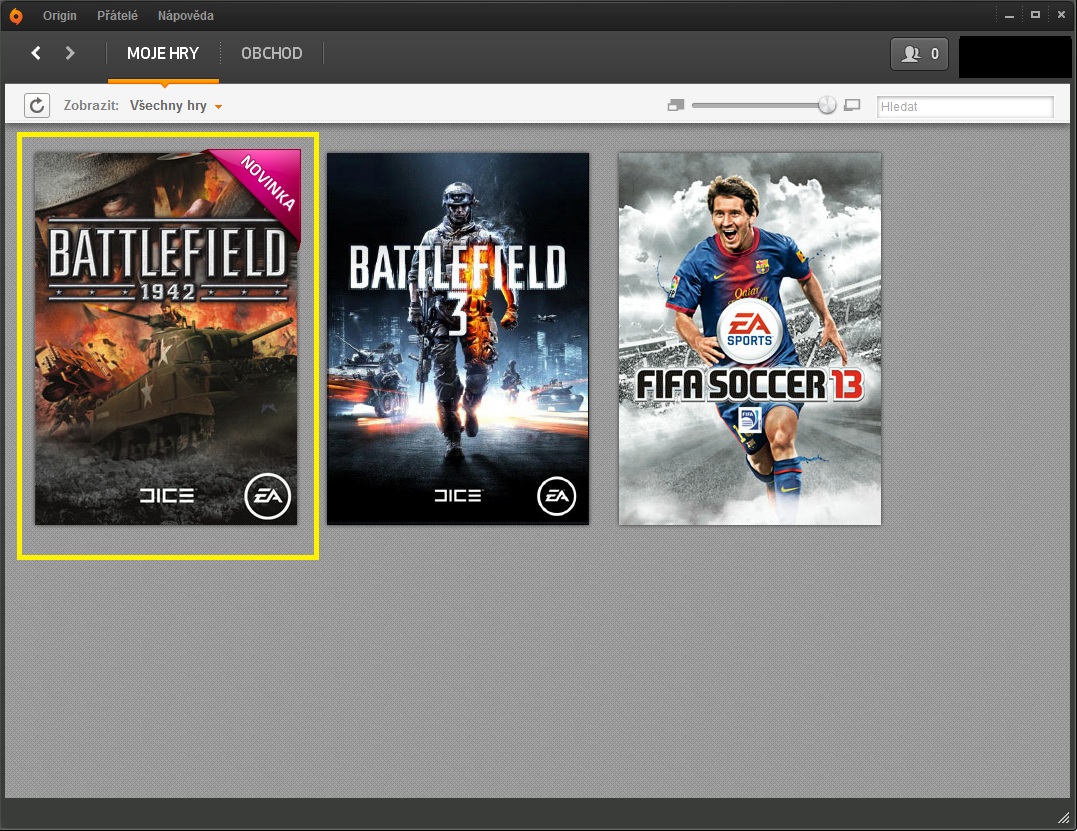Click the window resize grip
The image size is (1077, 831).
pos(1063,817)
